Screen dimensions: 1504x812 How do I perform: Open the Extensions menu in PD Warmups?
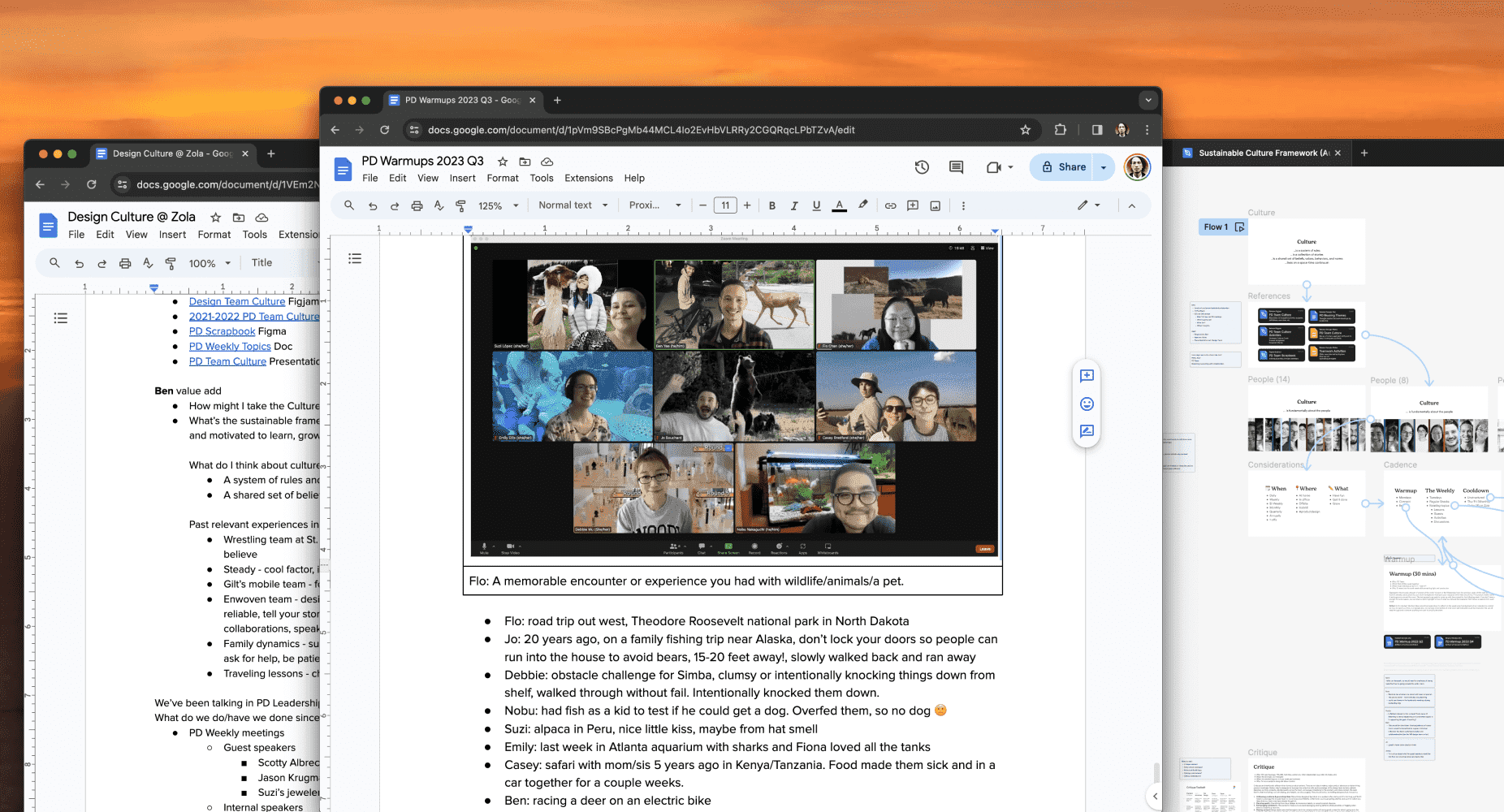point(588,179)
